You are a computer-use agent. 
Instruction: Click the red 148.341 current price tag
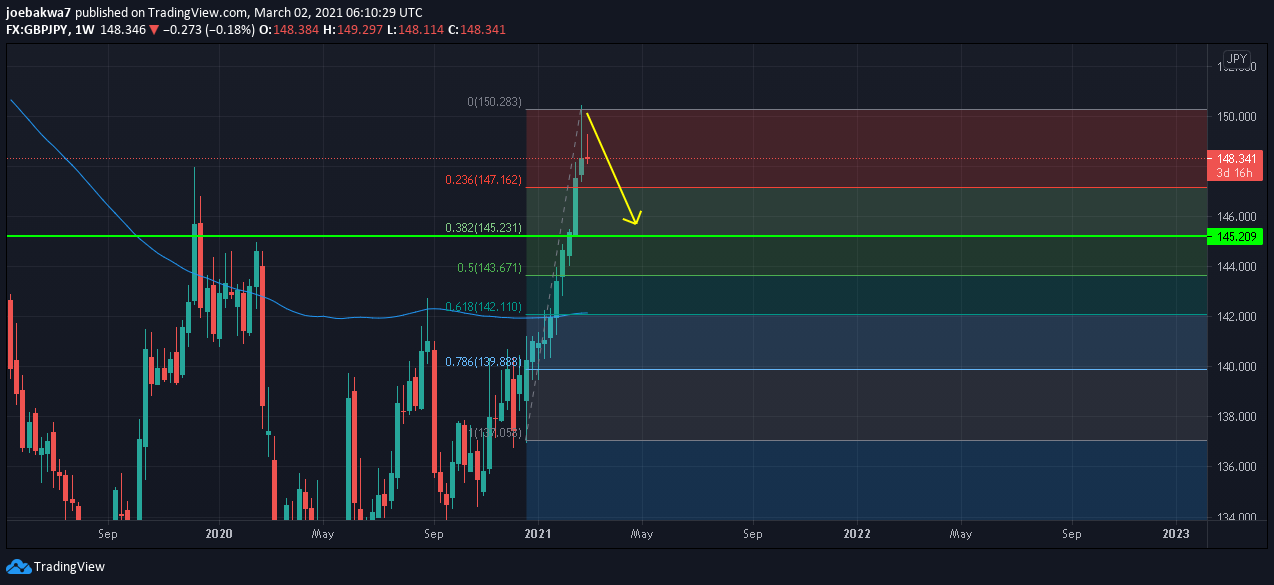[1236, 159]
